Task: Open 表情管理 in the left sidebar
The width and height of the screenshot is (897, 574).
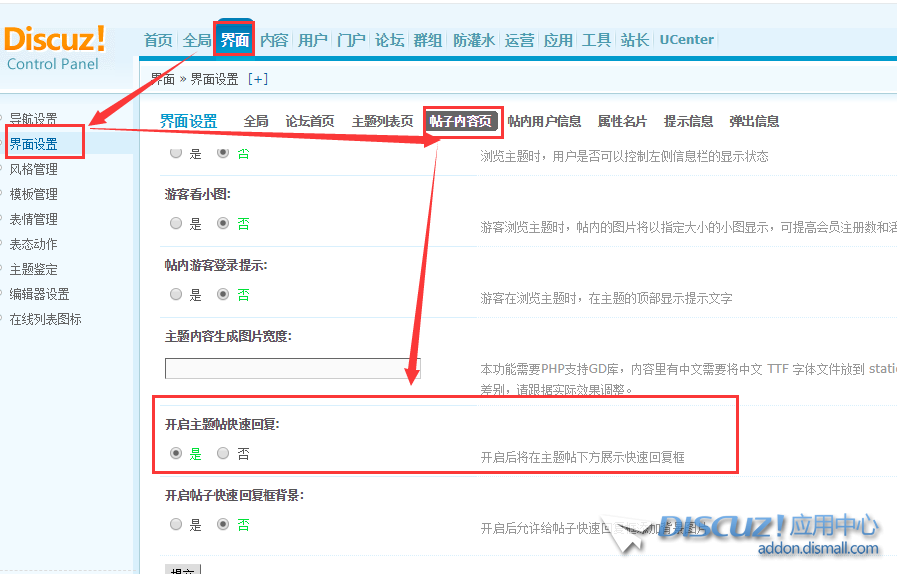Action: 34,219
